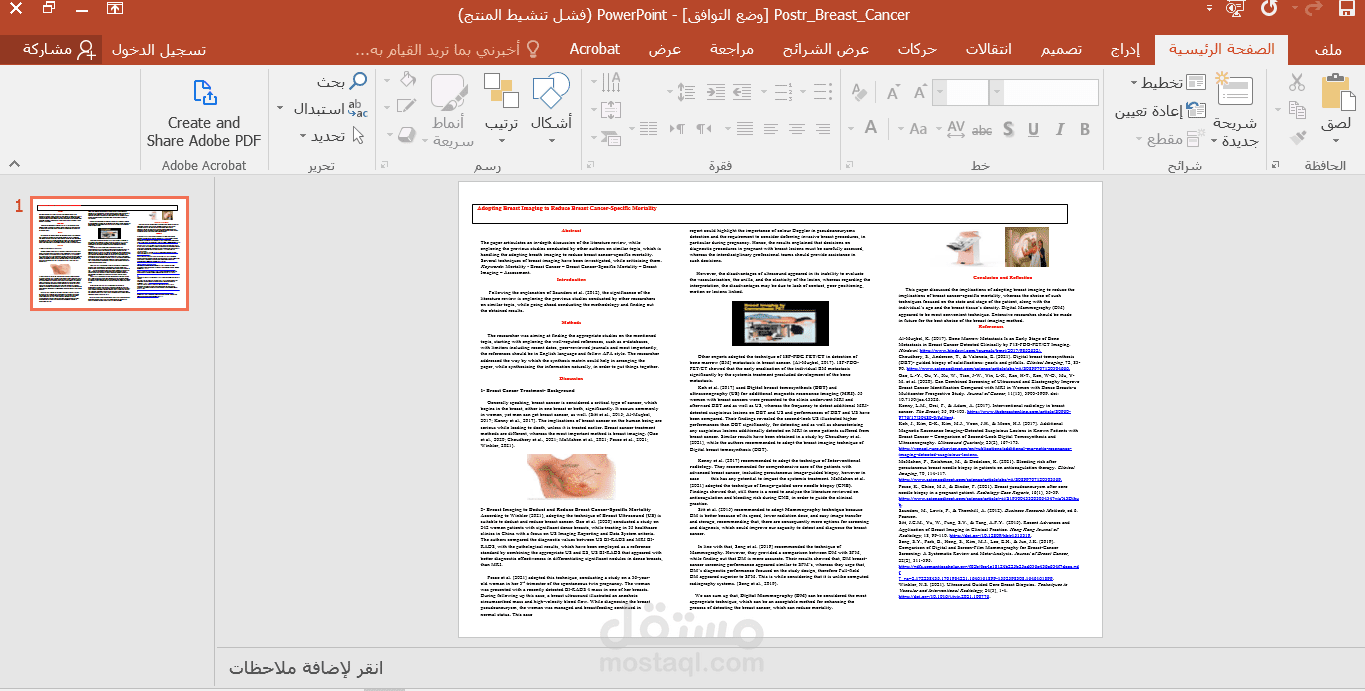This screenshot has width=1365, height=691.
Task: Toggle Text Shadow (S)
Action: [x=1007, y=129]
